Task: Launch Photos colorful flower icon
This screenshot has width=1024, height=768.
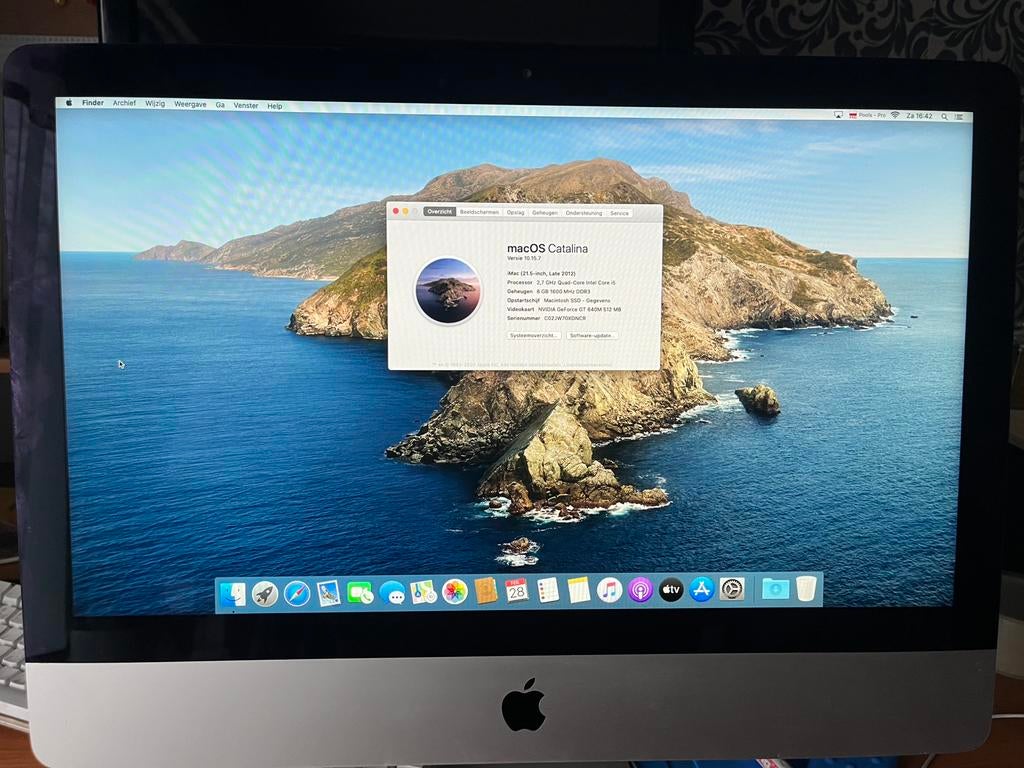Action: pos(455,592)
